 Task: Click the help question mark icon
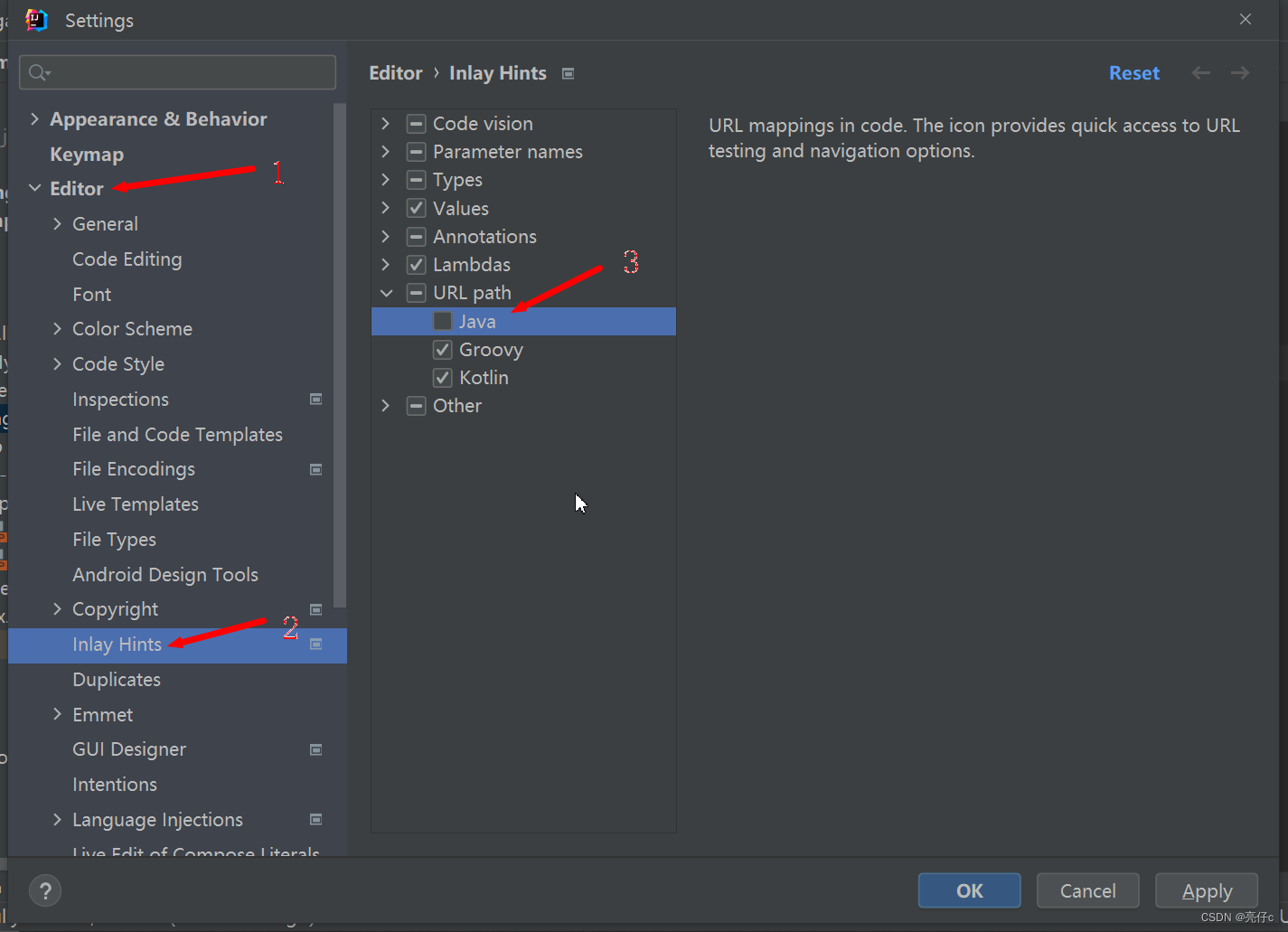(x=45, y=890)
